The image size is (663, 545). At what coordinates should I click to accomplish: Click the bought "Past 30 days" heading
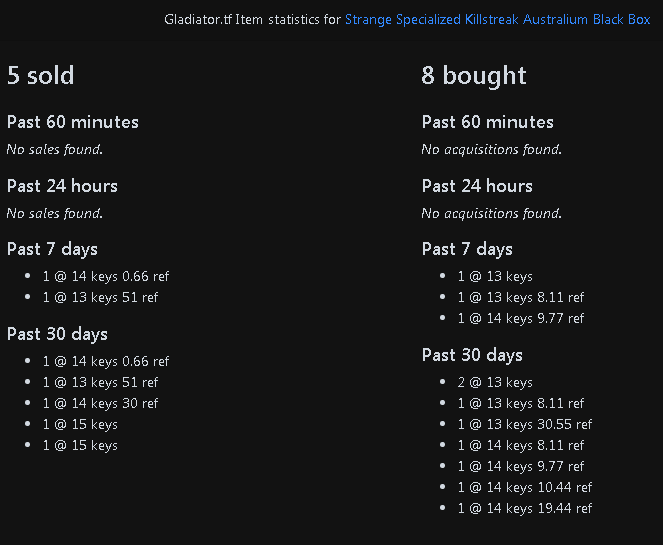tap(472, 356)
